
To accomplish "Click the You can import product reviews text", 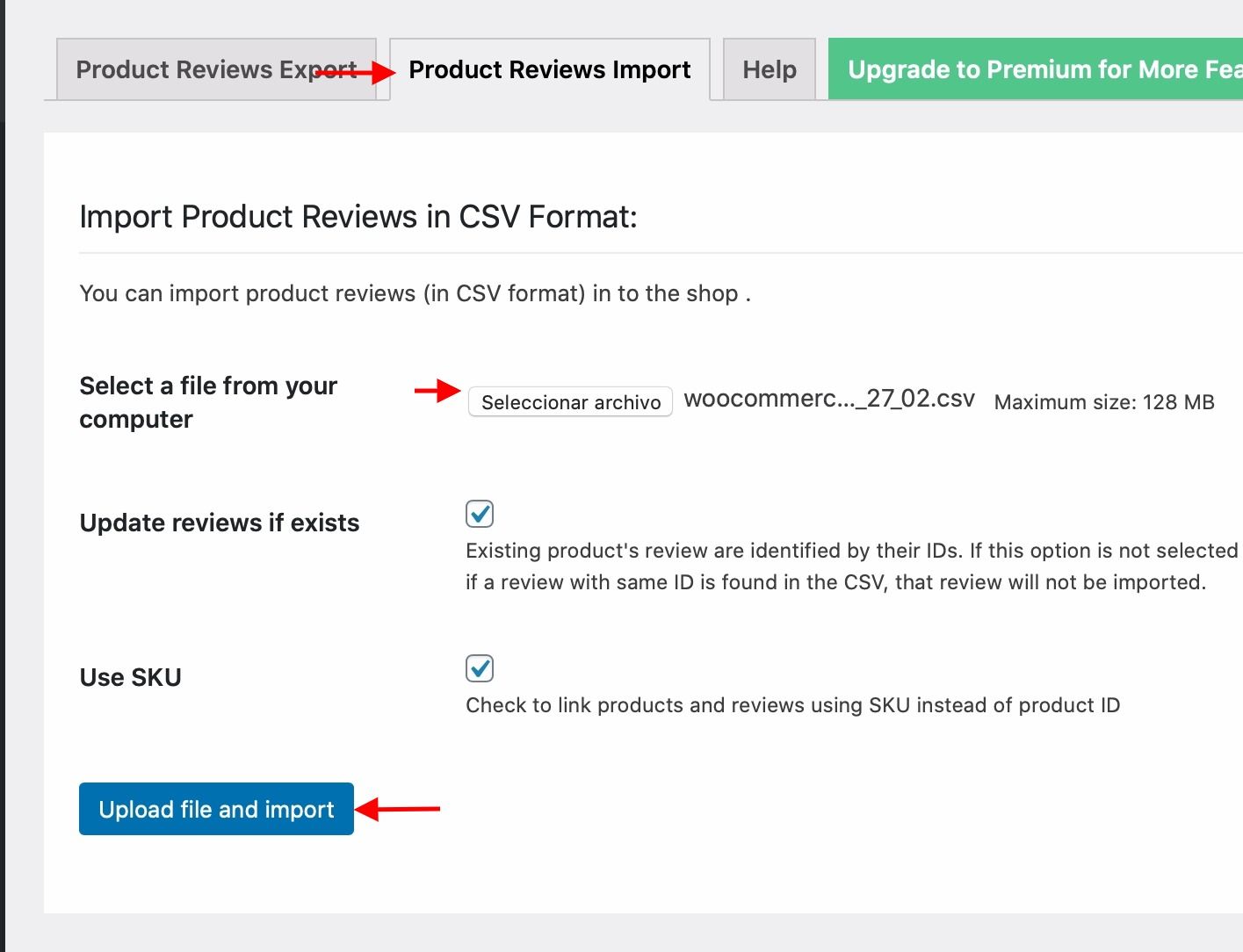I will pyautogui.click(x=415, y=293).
